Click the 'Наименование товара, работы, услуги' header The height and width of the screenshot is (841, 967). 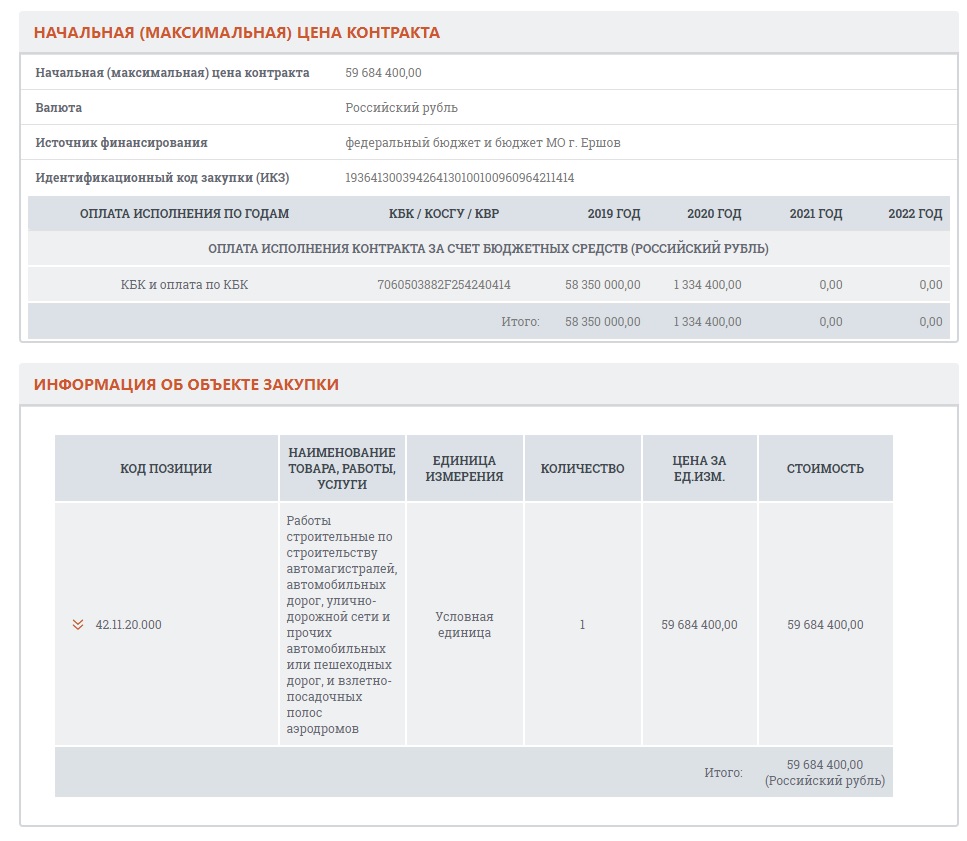341,468
